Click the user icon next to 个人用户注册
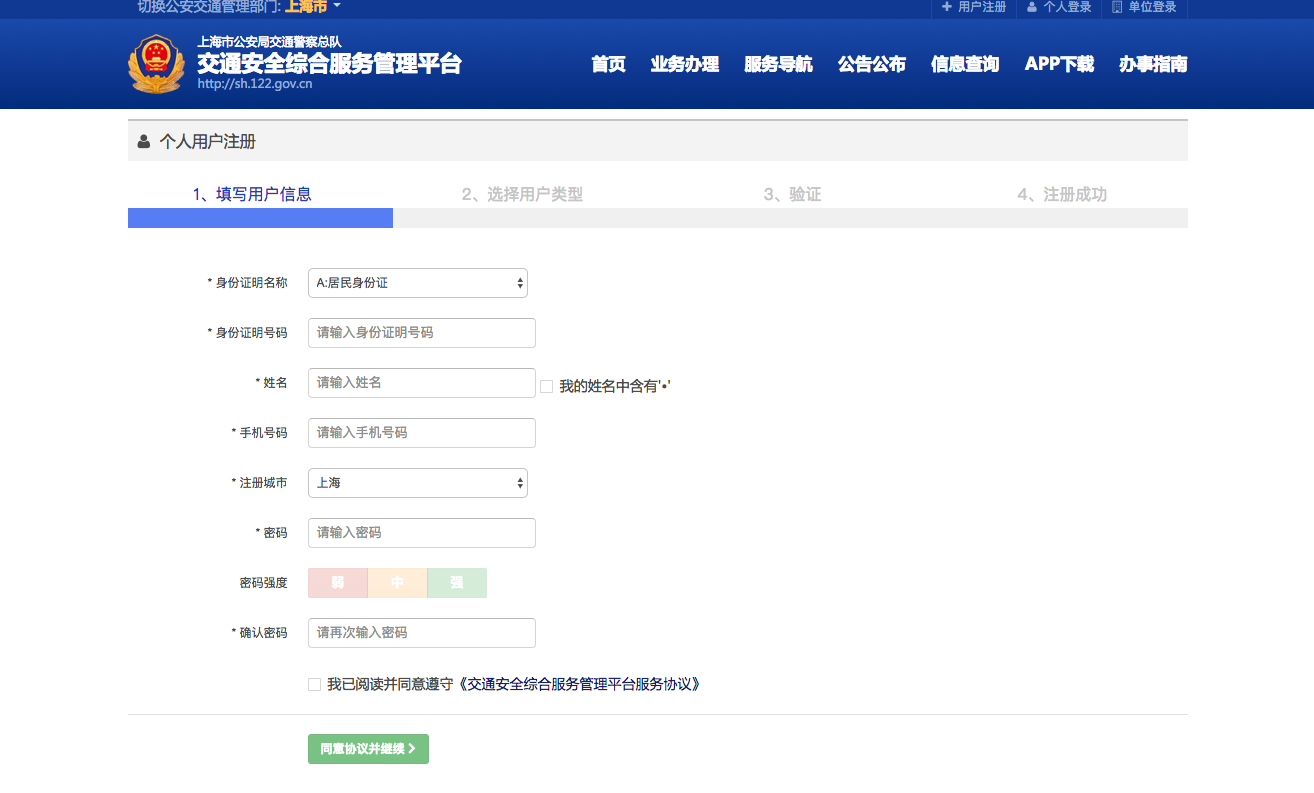1314x793 pixels. tap(144, 141)
